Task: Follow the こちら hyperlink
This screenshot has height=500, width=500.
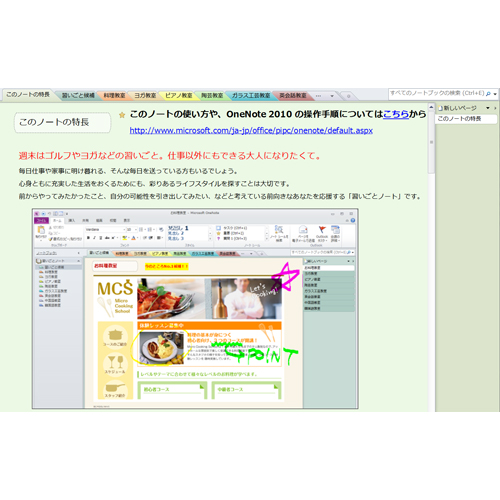Action: (396, 114)
